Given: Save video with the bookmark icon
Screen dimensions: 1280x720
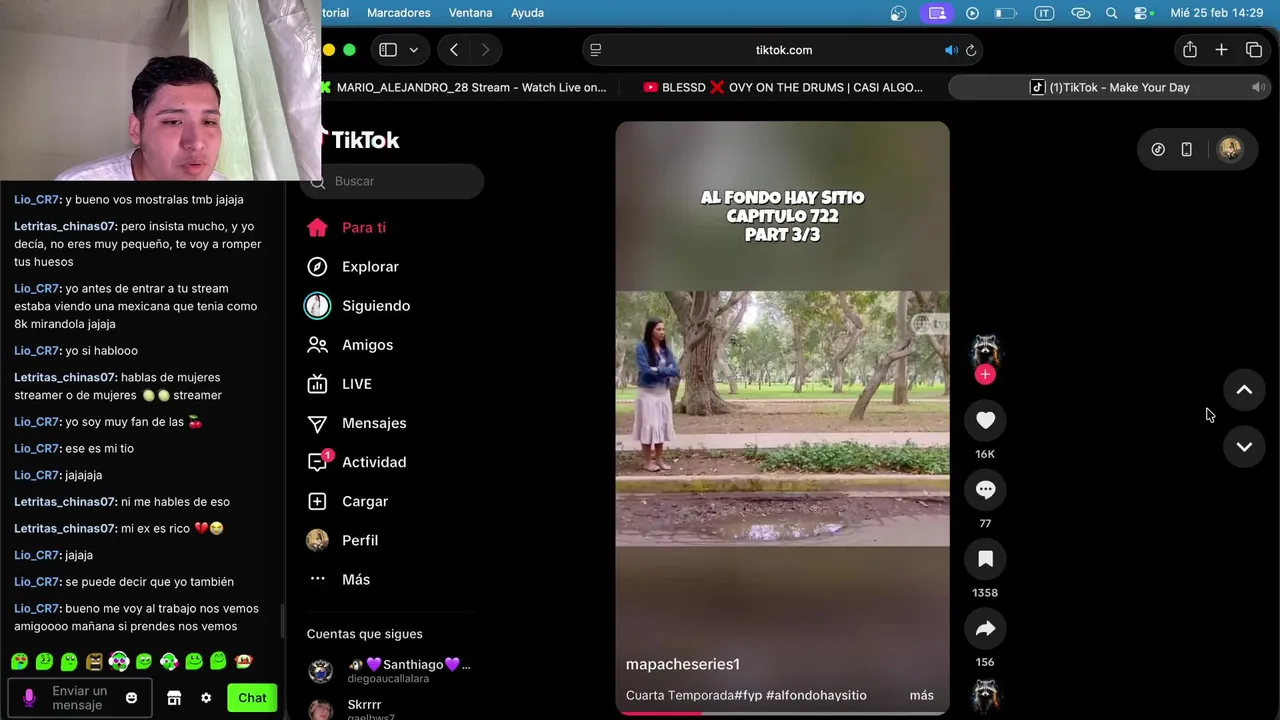Looking at the screenshot, I should click(x=985, y=559).
